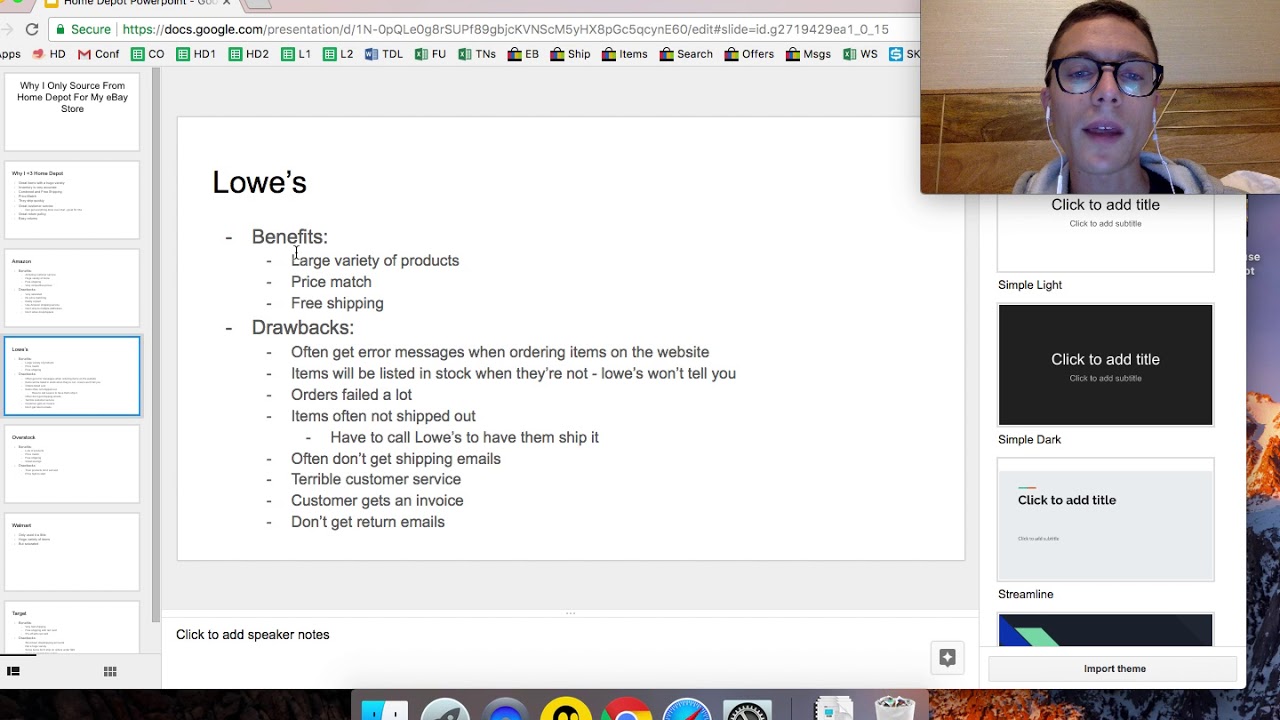
Task: Click the Terrible customer service bullet
Action: point(376,479)
